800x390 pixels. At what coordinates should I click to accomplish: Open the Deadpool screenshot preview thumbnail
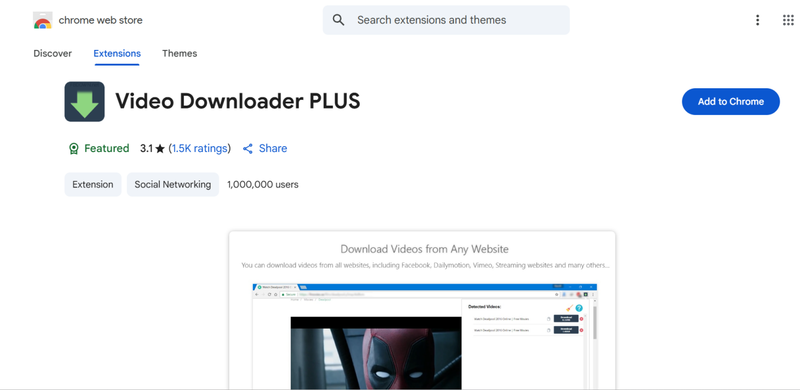click(422, 311)
